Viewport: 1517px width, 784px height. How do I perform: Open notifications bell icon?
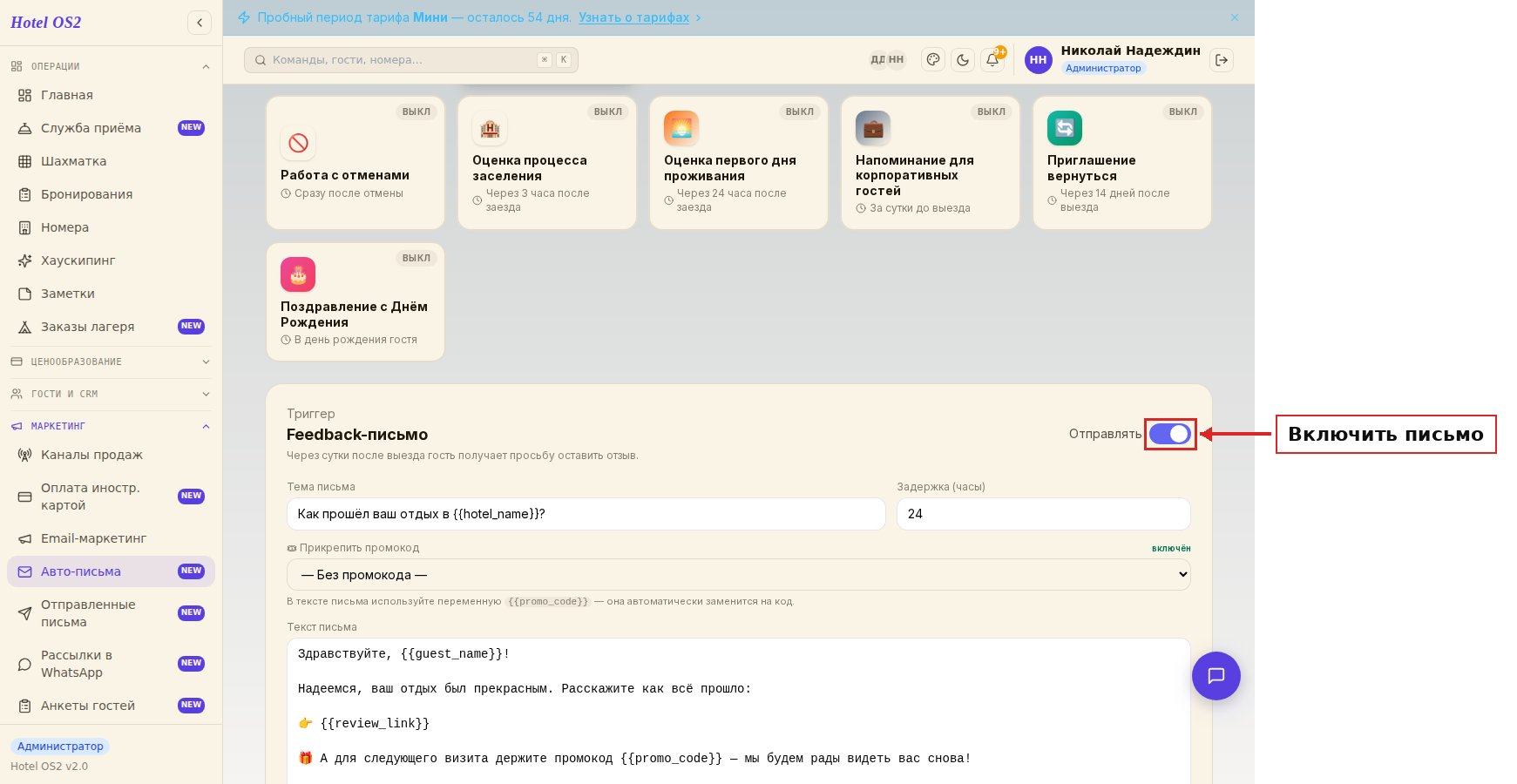click(x=992, y=60)
